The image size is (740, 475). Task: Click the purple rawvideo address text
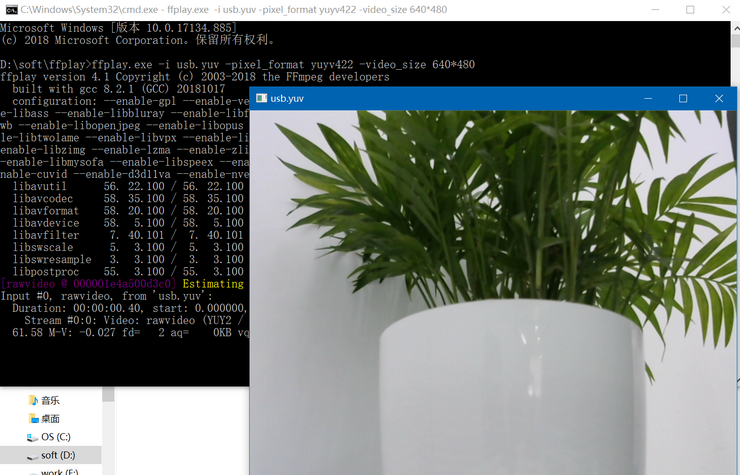tap(88, 284)
